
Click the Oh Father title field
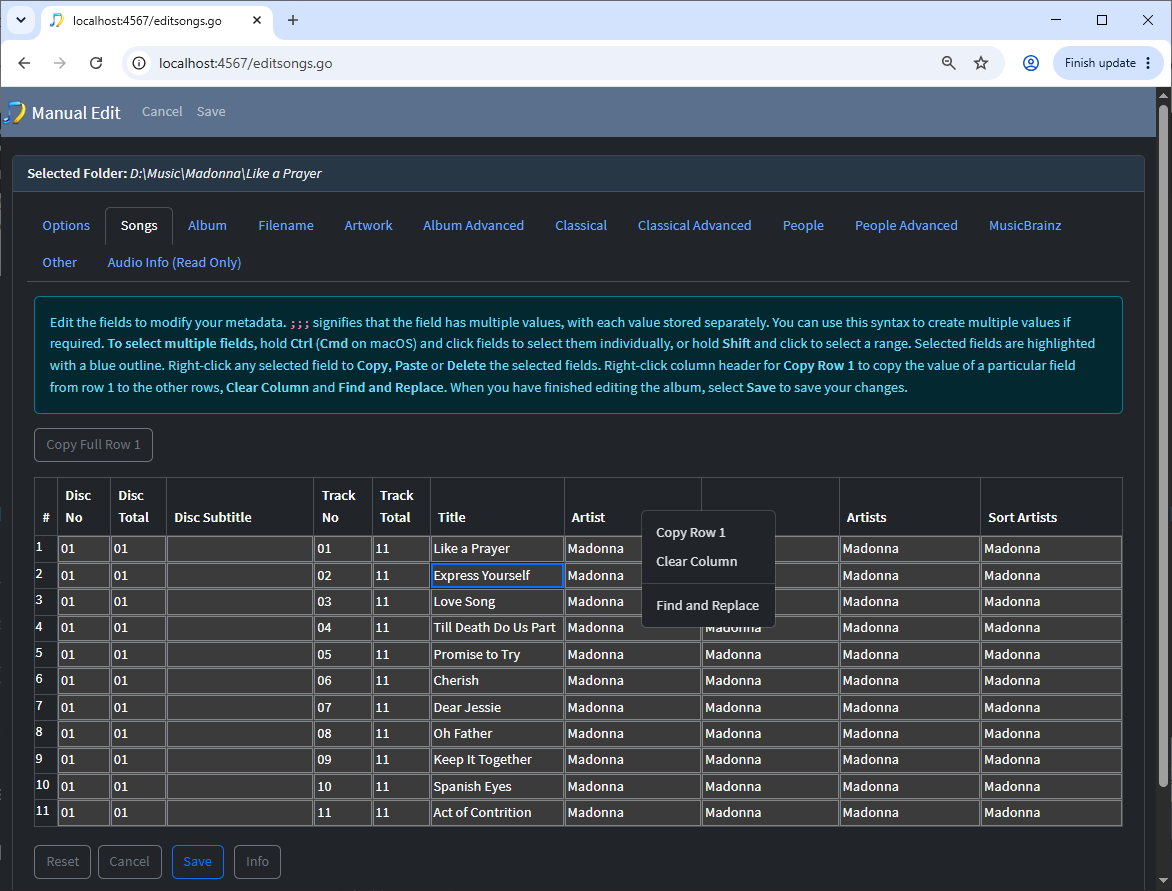[497, 734]
